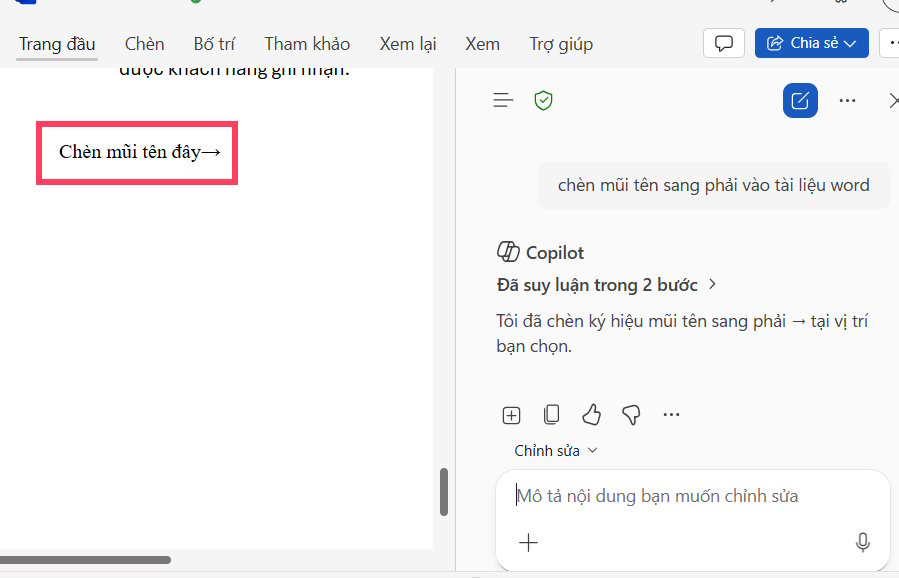The image size is (899, 578).
Task: Give the response a thumbs down
Action: tap(631, 414)
